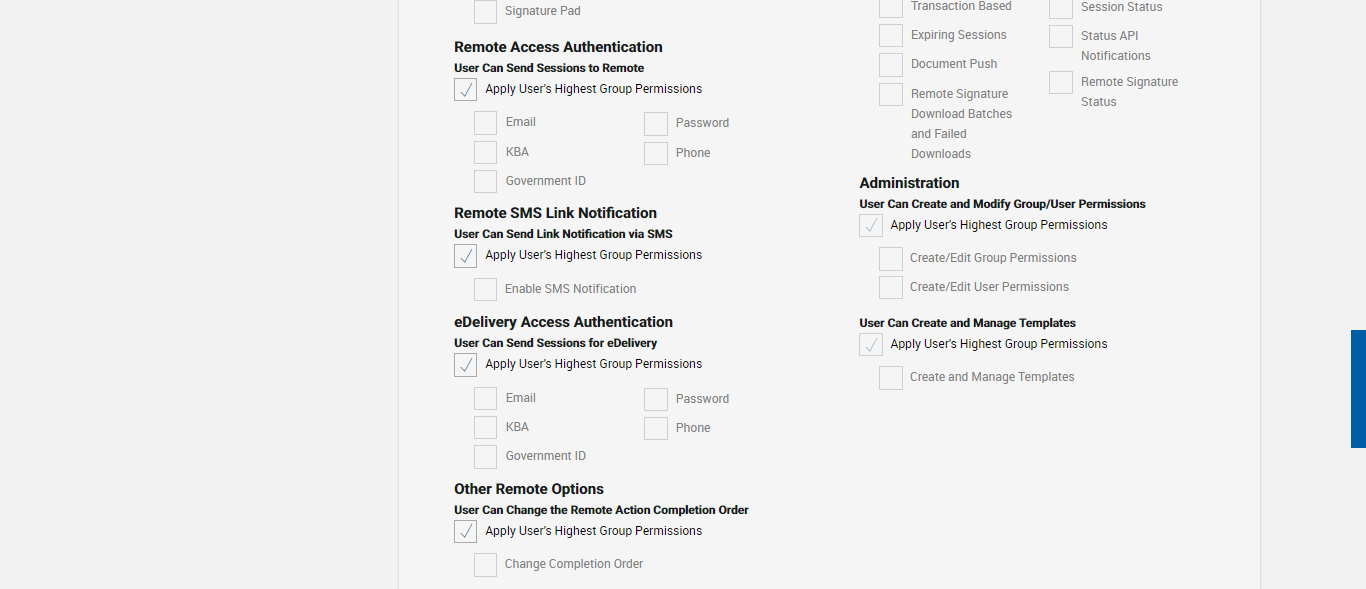Image resolution: width=1366 pixels, height=589 pixels.
Task: Tick the Status API Notifications checkbox
Action: click(1061, 37)
